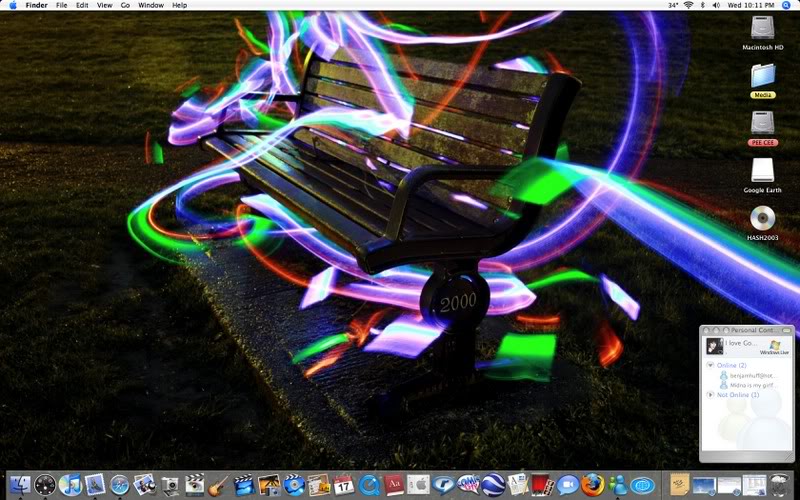The width and height of the screenshot is (800, 500).
Task: Restore the white minimized window in Dock
Action: (x=730, y=485)
